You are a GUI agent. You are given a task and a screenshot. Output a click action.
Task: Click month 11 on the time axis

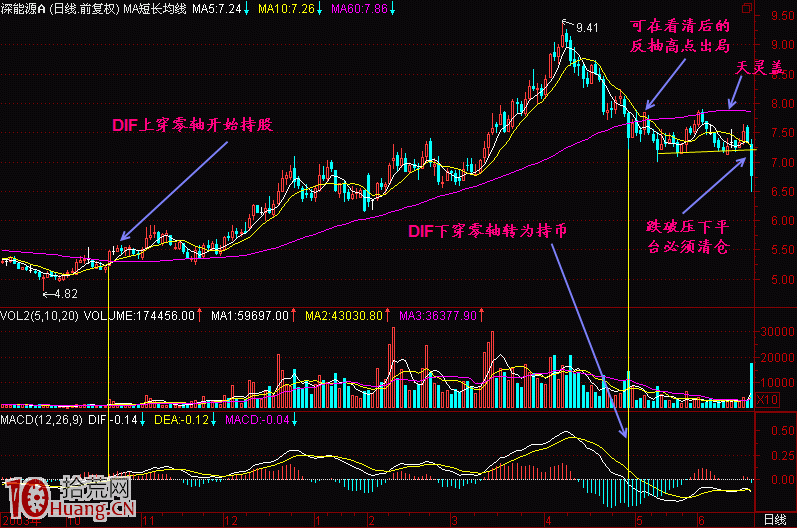point(148,521)
